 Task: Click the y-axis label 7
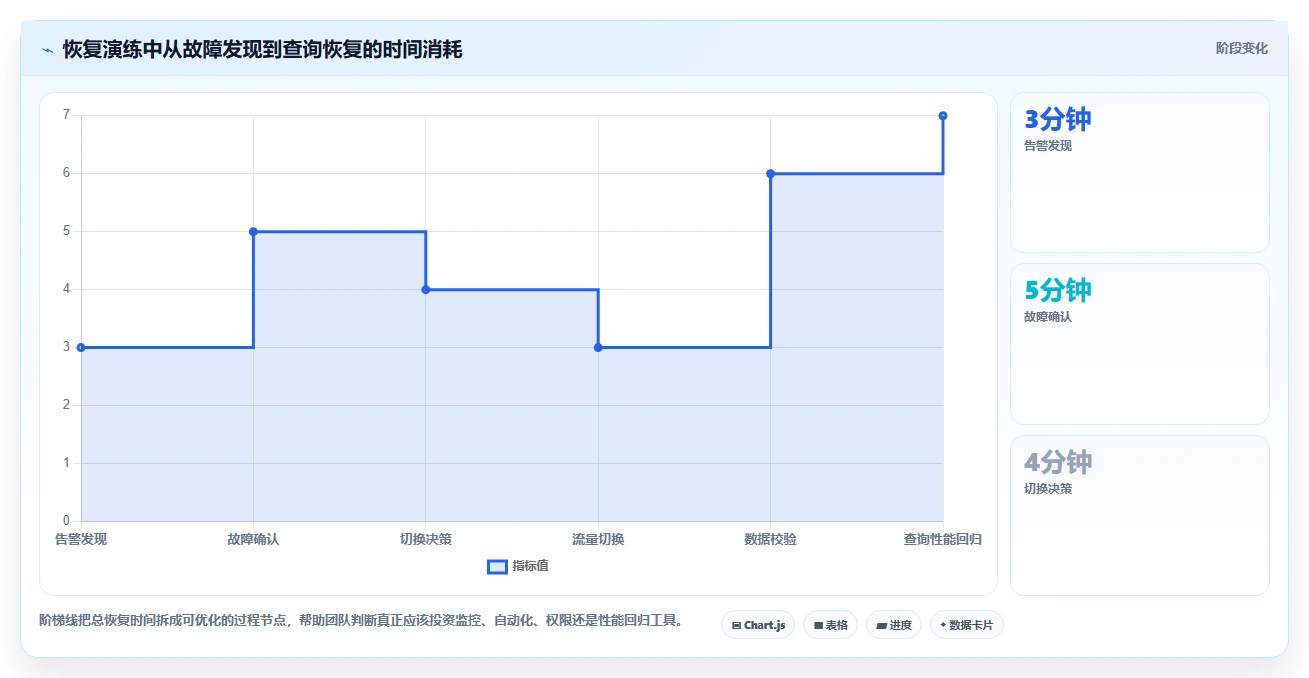point(66,115)
